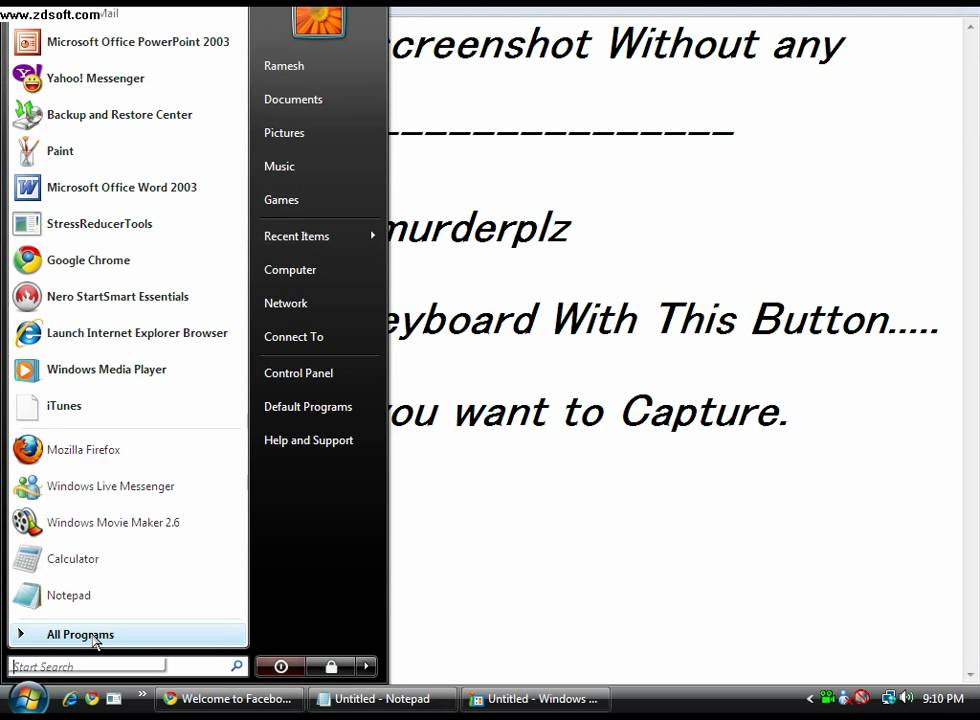Open Nero StartSmart Essentials icon
Image resolution: width=980 pixels, height=720 pixels.
tap(28, 297)
